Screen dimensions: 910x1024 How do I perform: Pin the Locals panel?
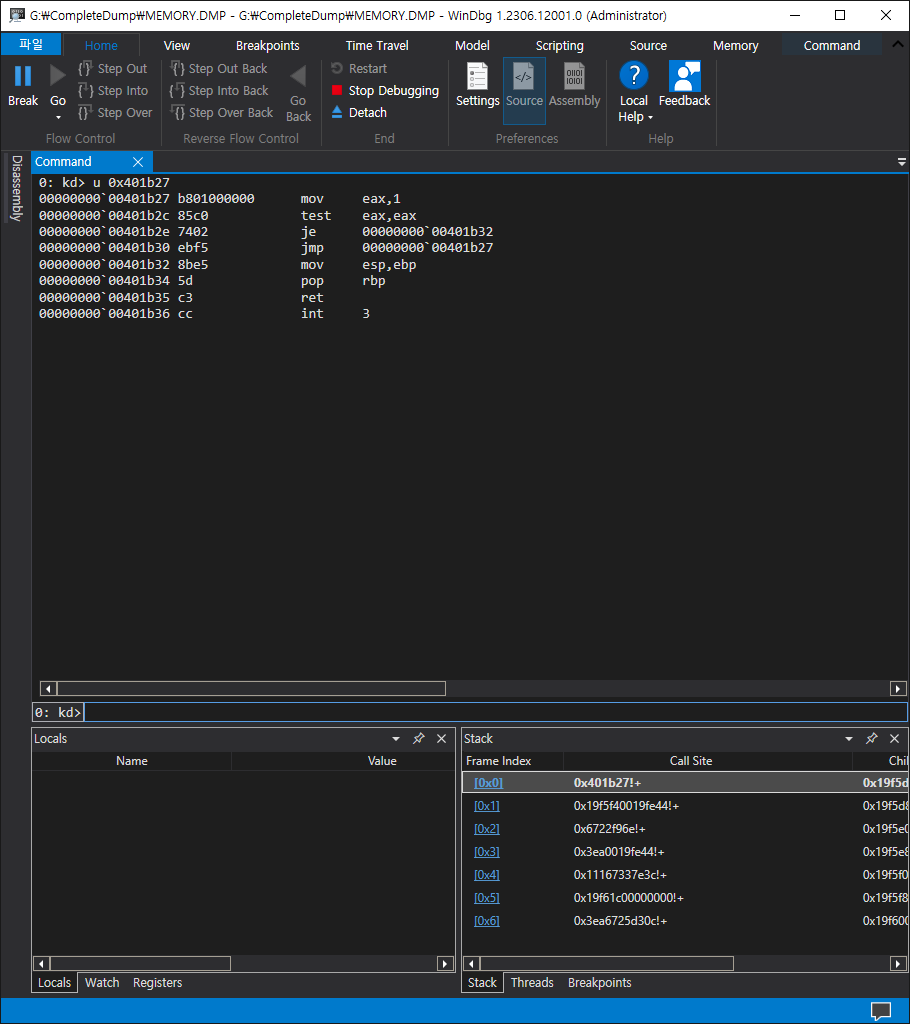pyautogui.click(x=419, y=739)
